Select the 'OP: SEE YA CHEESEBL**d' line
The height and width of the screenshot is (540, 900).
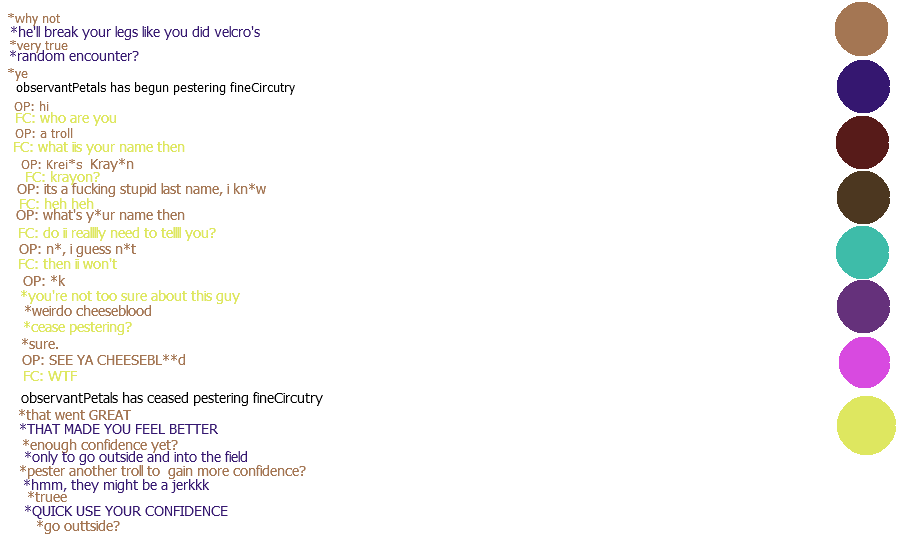[x=104, y=360]
